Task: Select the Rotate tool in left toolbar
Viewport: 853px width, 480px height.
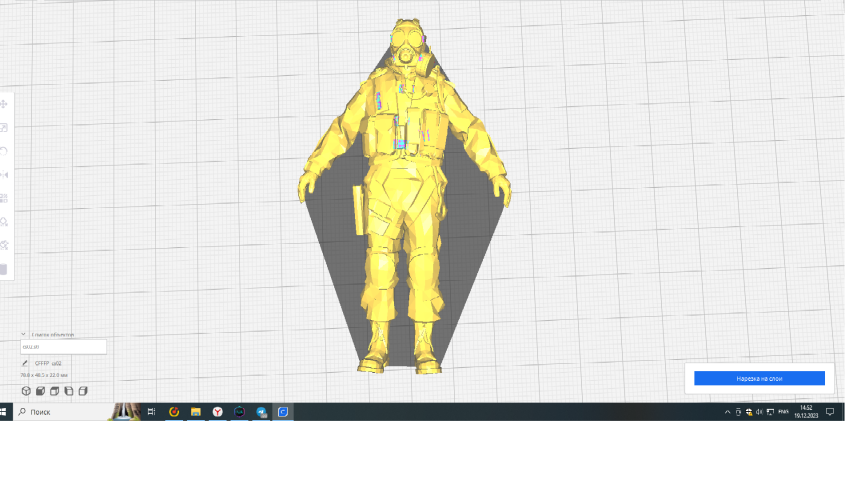Action: point(4,151)
